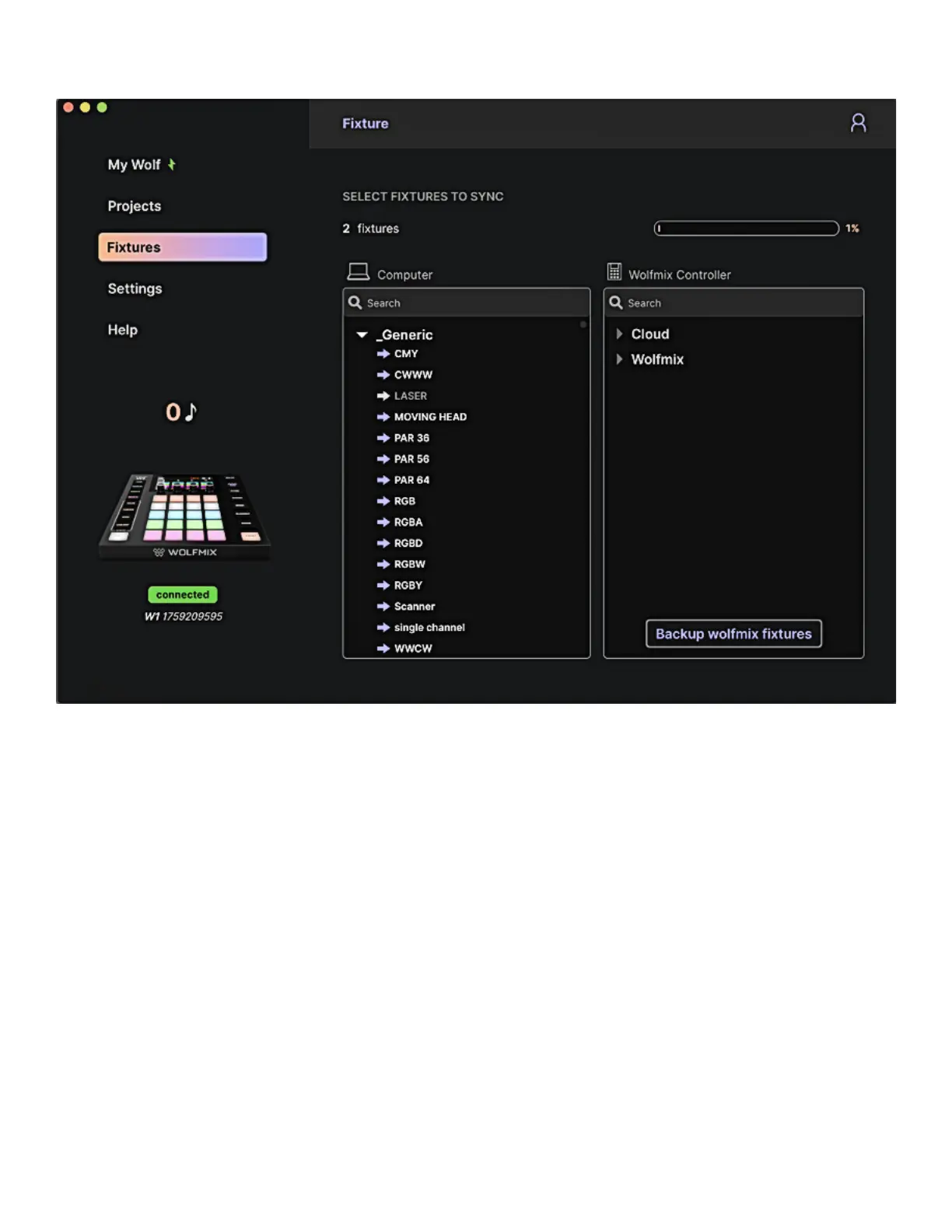Click the Computer fixture search field
The height and width of the screenshot is (1232, 952).
(467, 303)
